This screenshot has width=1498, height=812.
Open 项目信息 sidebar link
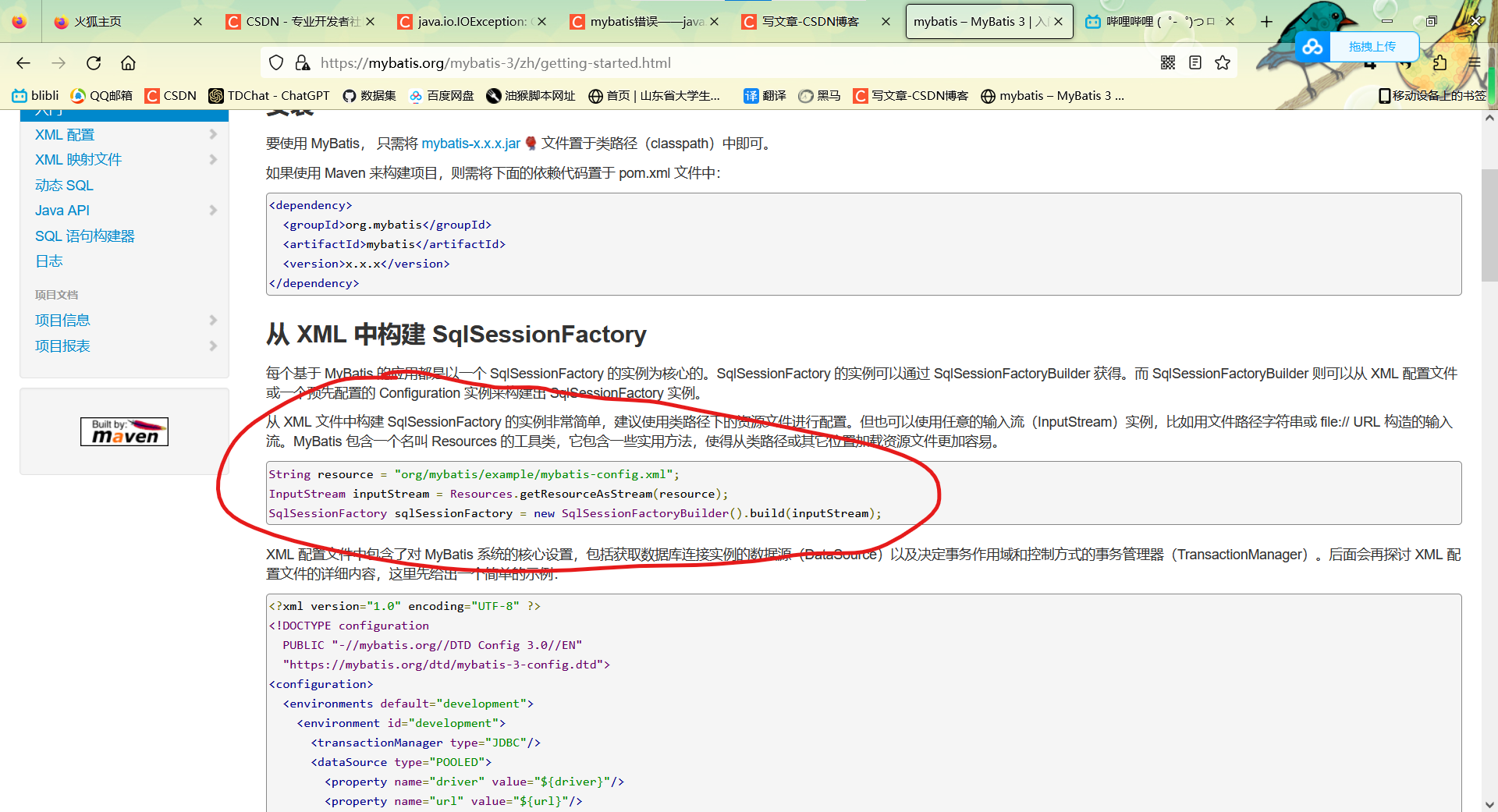click(x=62, y=321)
